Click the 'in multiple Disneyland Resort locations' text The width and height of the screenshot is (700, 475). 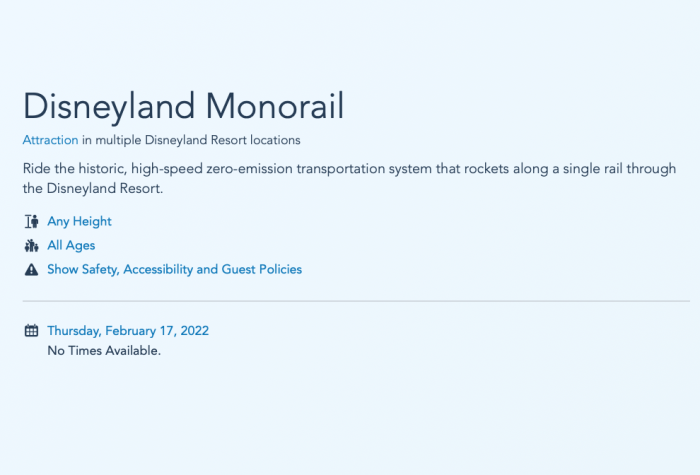pyautogui.click(x=191, y=140)
